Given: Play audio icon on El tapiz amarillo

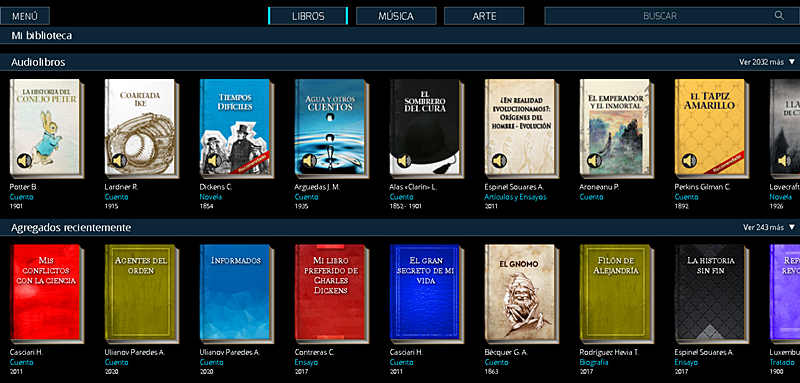Looking at the screenshot, I should (689, 161).
